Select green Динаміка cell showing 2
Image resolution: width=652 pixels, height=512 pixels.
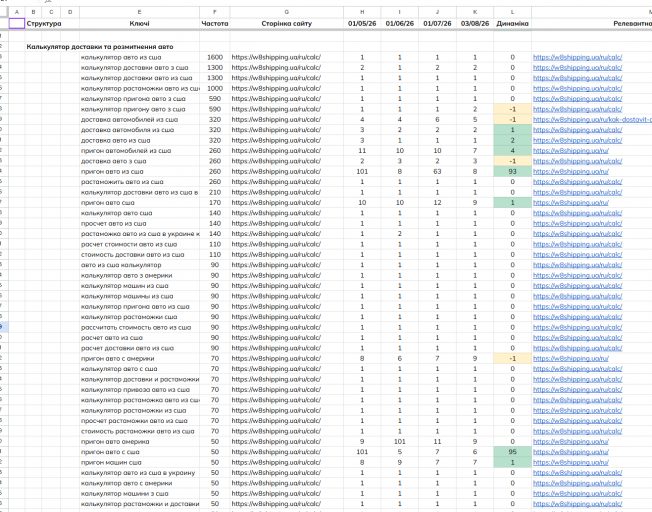[512, 141]
